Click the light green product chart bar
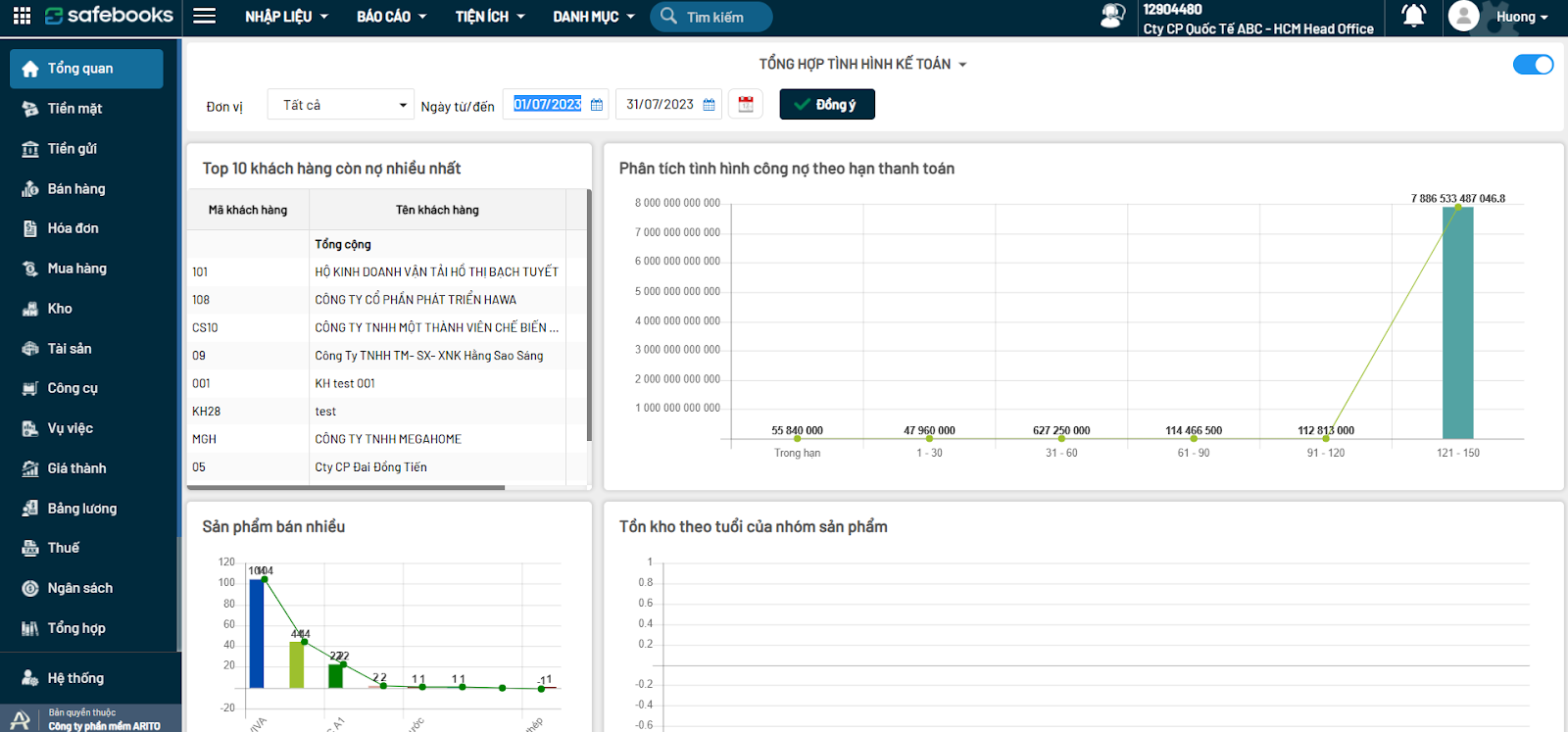 tap(297, 664)
